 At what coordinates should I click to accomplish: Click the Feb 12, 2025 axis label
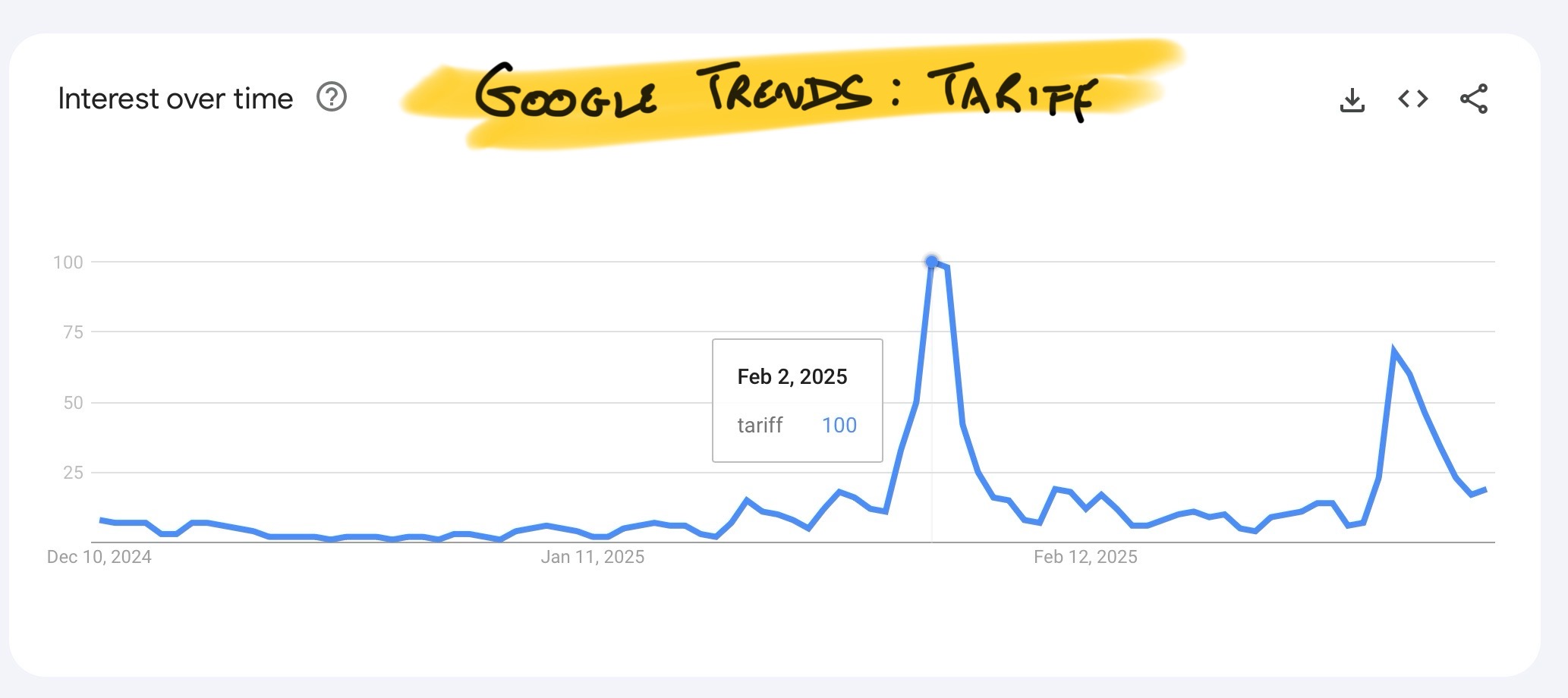[x=1087, y=556]
